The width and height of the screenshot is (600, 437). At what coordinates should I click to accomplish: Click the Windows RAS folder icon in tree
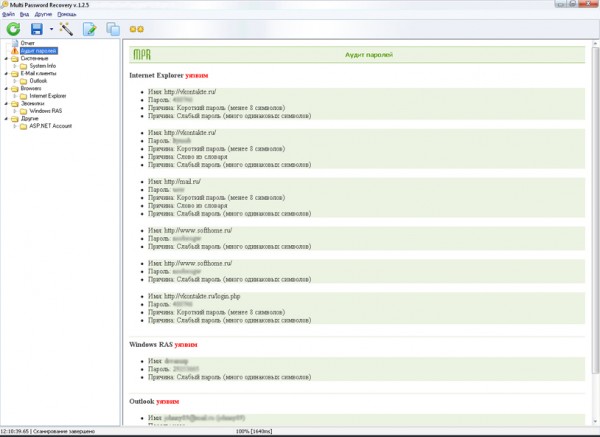[x=23, y=111]
